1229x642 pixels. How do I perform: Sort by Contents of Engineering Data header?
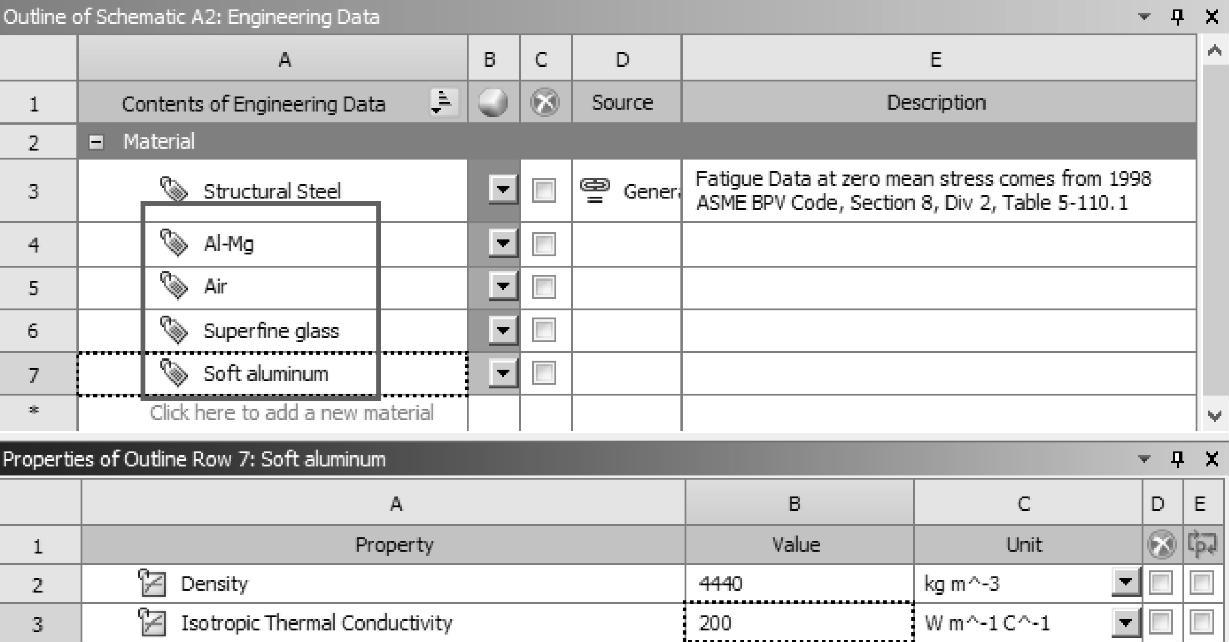click(440, 102)
